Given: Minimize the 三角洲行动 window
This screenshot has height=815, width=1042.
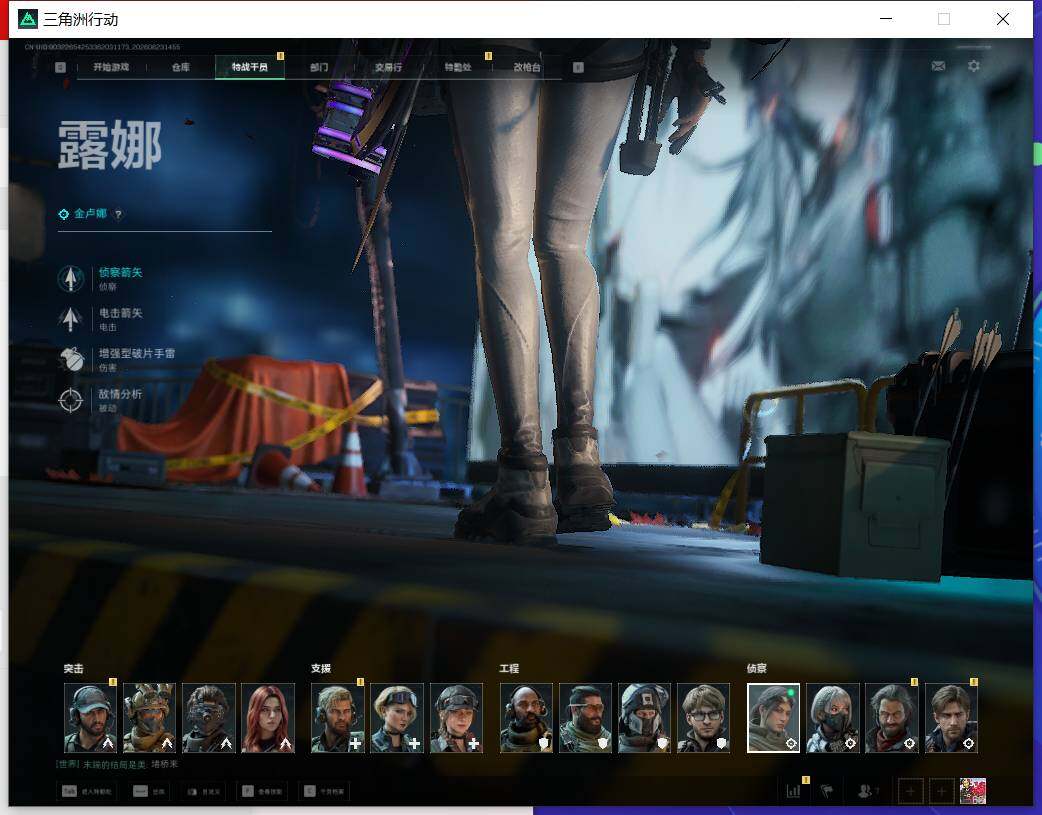Looking at the screenshot, I should click(x=886, y=19).
